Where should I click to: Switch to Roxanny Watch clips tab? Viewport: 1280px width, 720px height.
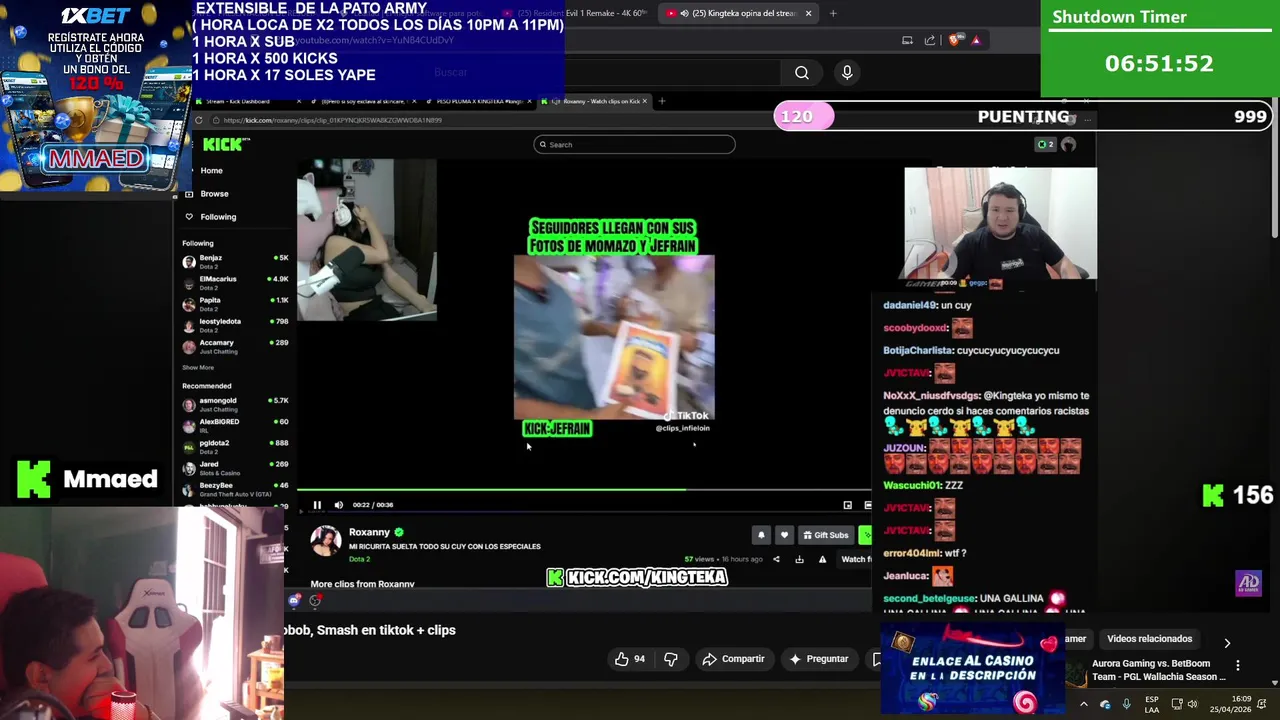pyautogui.click(x=595, y=101)
